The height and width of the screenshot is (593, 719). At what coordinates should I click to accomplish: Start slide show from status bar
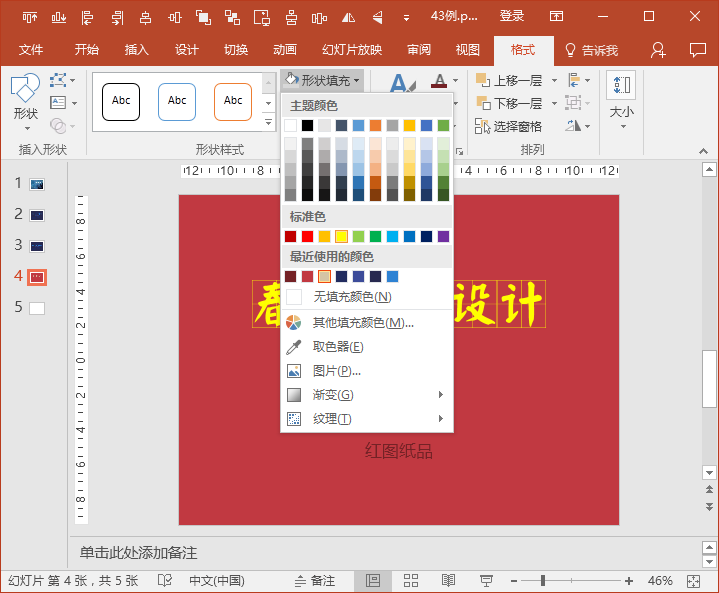[x=486, y=581]
